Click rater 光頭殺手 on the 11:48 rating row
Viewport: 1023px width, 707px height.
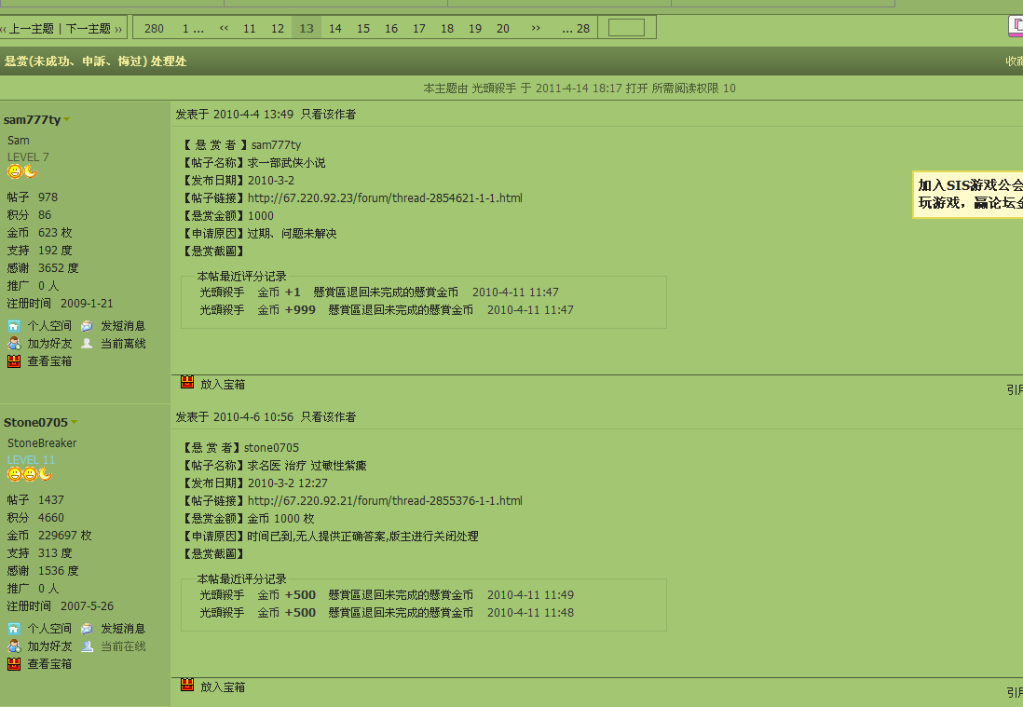point(222,612)
